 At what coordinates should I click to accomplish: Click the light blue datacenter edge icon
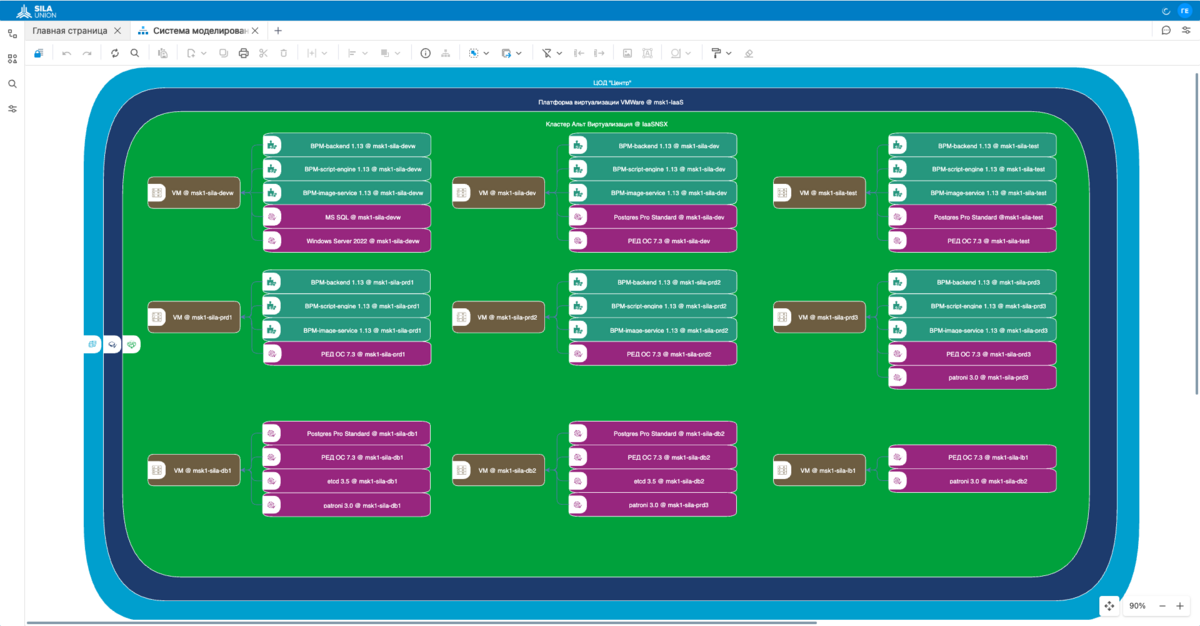[93, 344]
